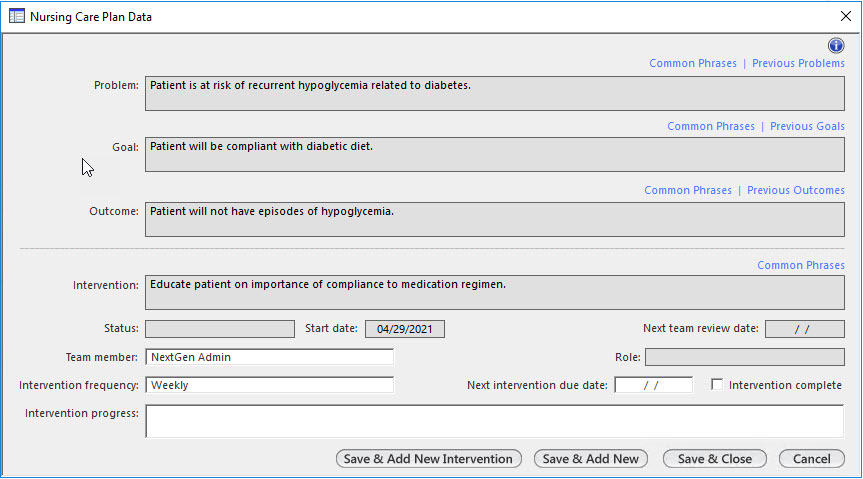Tick the Intervention complete checkbox
Screen dimensions: 863x479
pos(717,384)
